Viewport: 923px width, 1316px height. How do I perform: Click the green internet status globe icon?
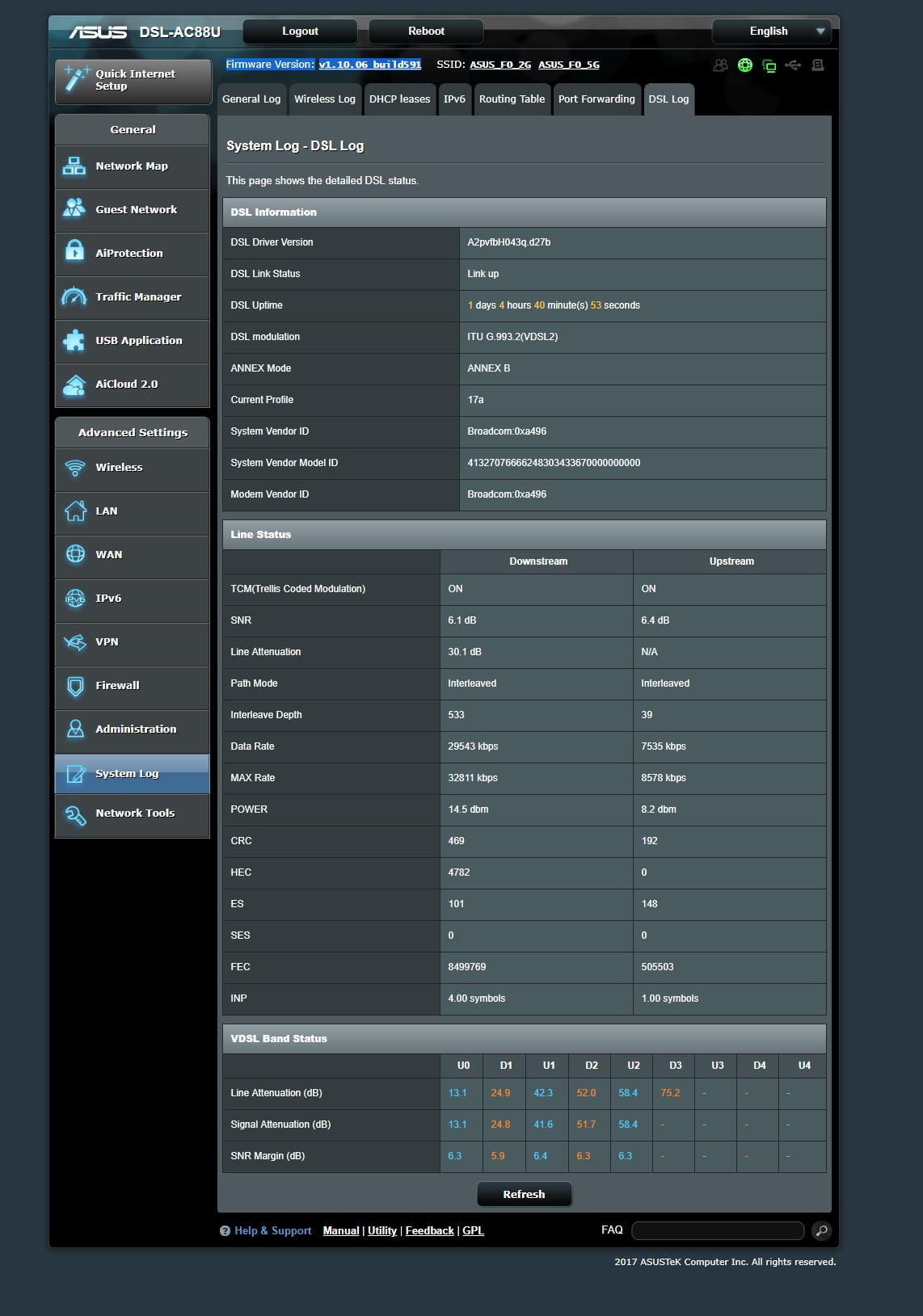pyautogui.click(x=745, y=65)
